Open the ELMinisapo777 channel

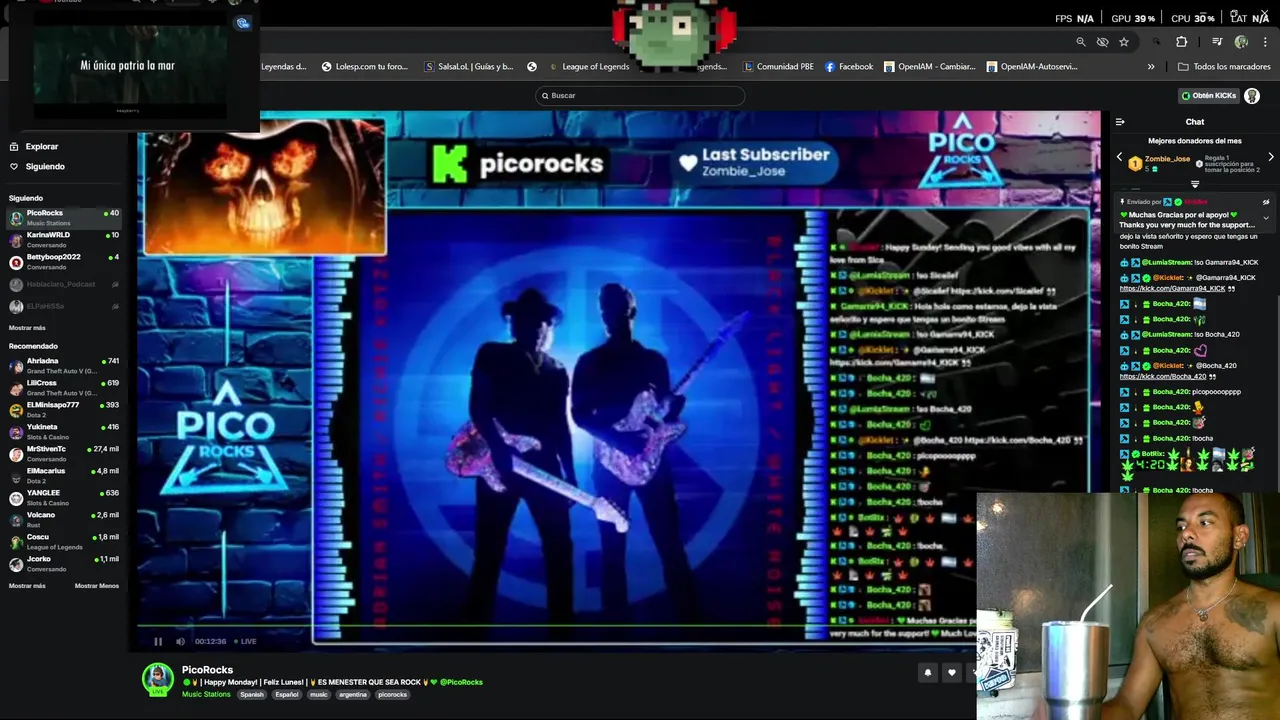click(x=64, y=409)
